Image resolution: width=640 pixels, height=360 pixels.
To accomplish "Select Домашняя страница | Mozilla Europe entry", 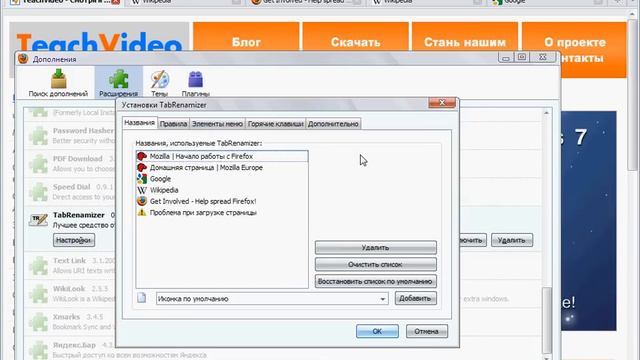I will (222, 167).
